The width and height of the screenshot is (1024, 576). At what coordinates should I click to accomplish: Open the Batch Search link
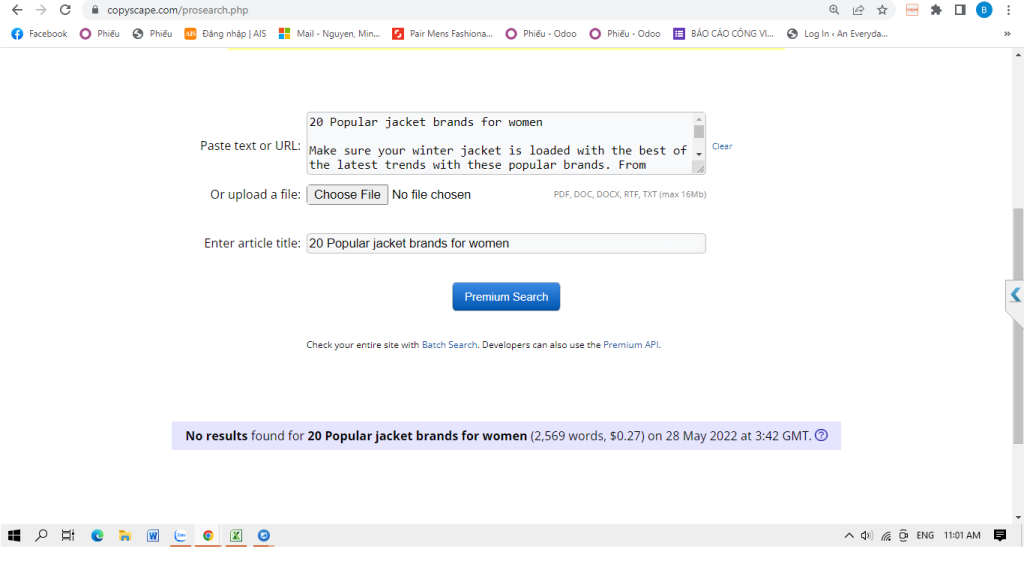449,345
